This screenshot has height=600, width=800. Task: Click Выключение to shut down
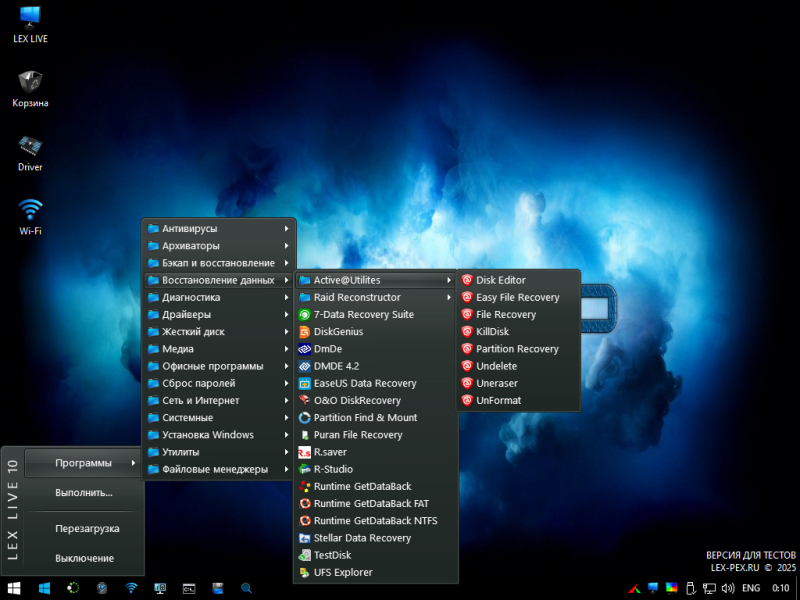[x=84, y=558]
